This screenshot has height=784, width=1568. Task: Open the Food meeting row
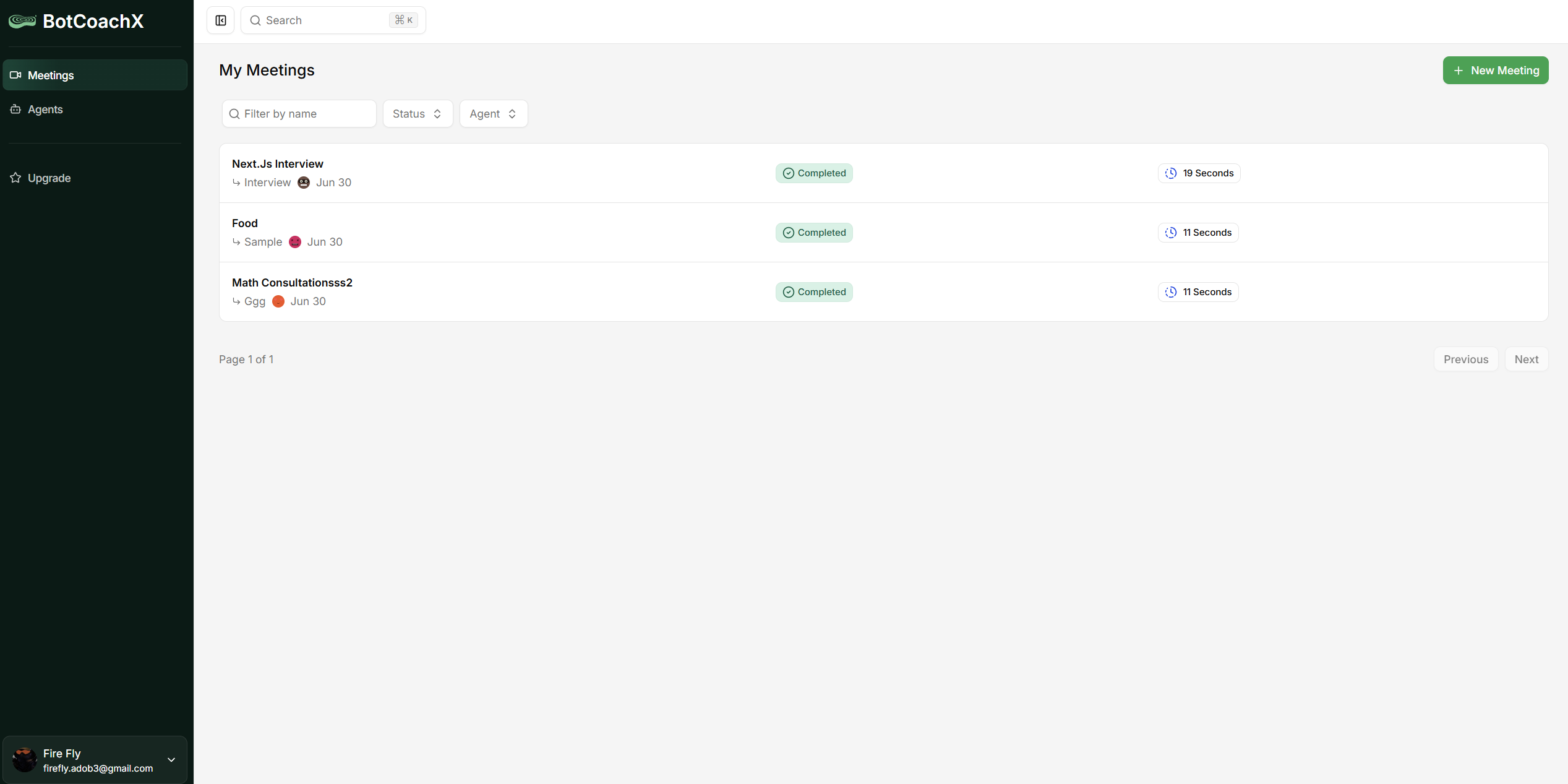883,233
